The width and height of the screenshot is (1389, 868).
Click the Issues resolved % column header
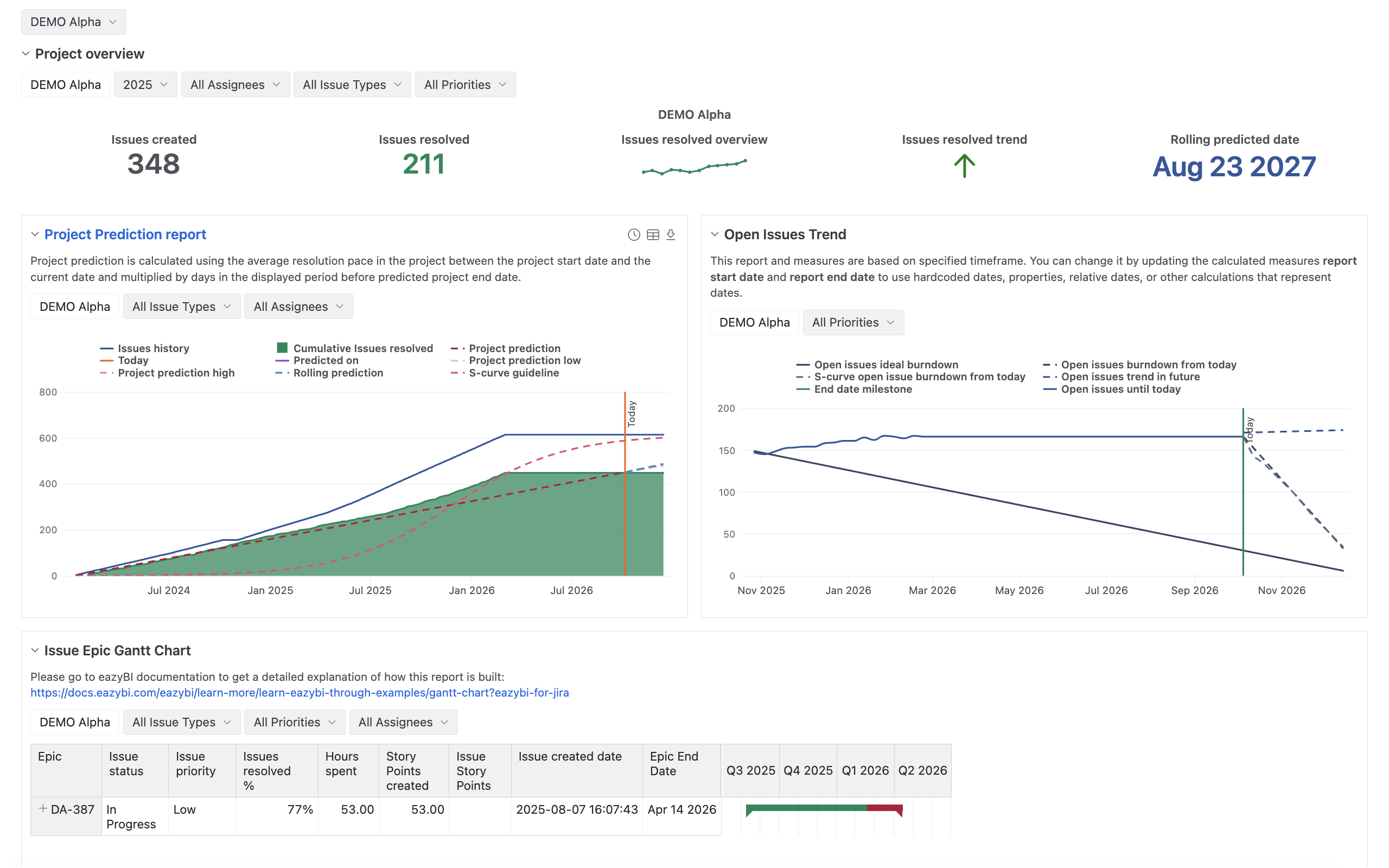(277, 770)
